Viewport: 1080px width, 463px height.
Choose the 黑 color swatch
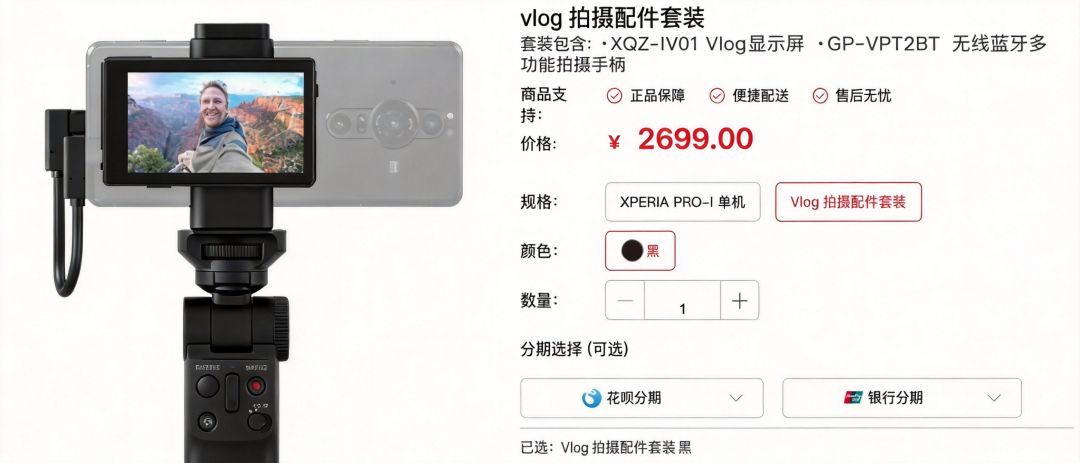(x=640, y=251)
